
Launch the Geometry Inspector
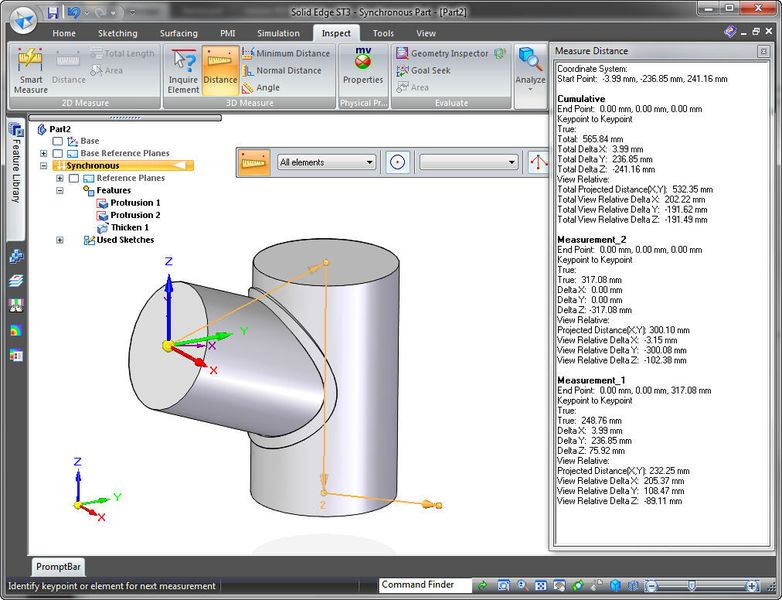pos(442,53)
